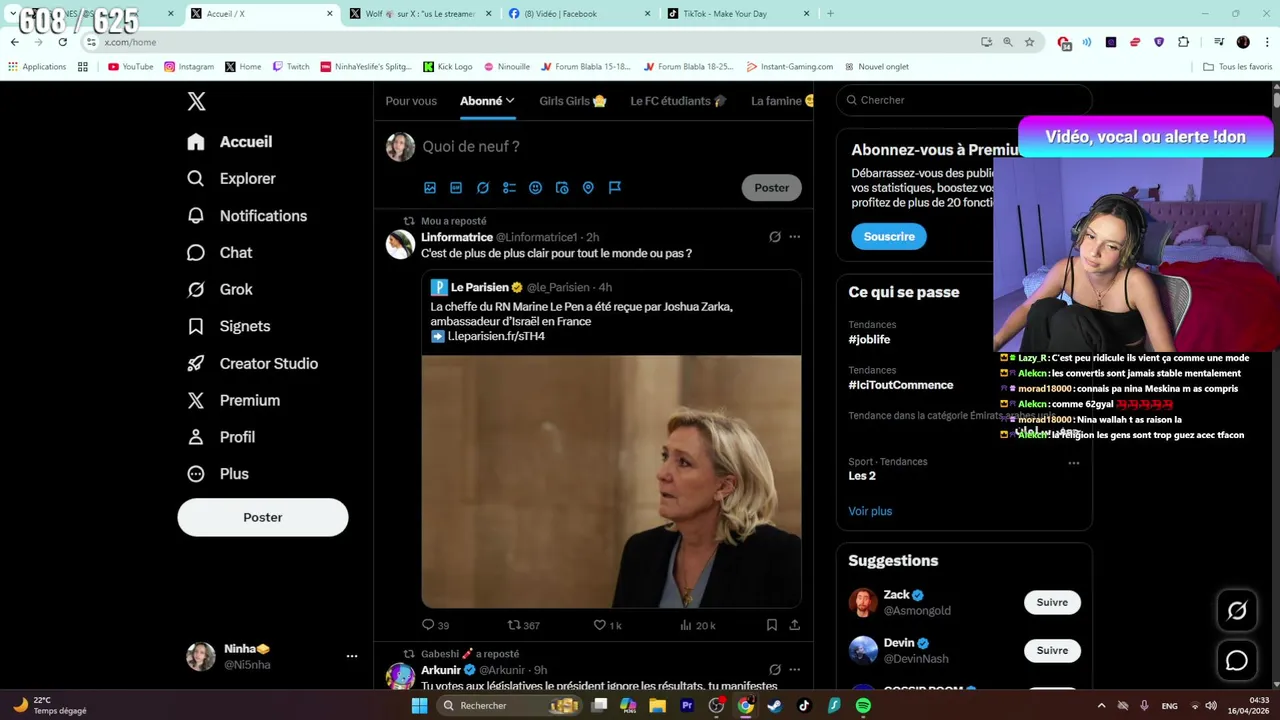Ask Grok about Arkunir post

coord(775,670)
